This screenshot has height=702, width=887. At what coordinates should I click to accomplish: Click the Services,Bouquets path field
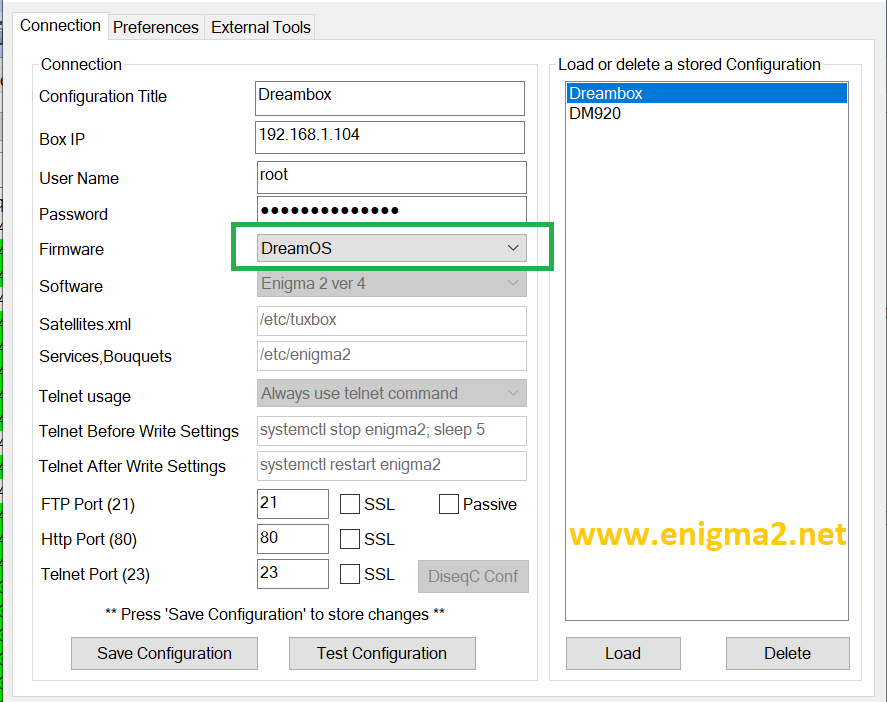coord(391,356)
